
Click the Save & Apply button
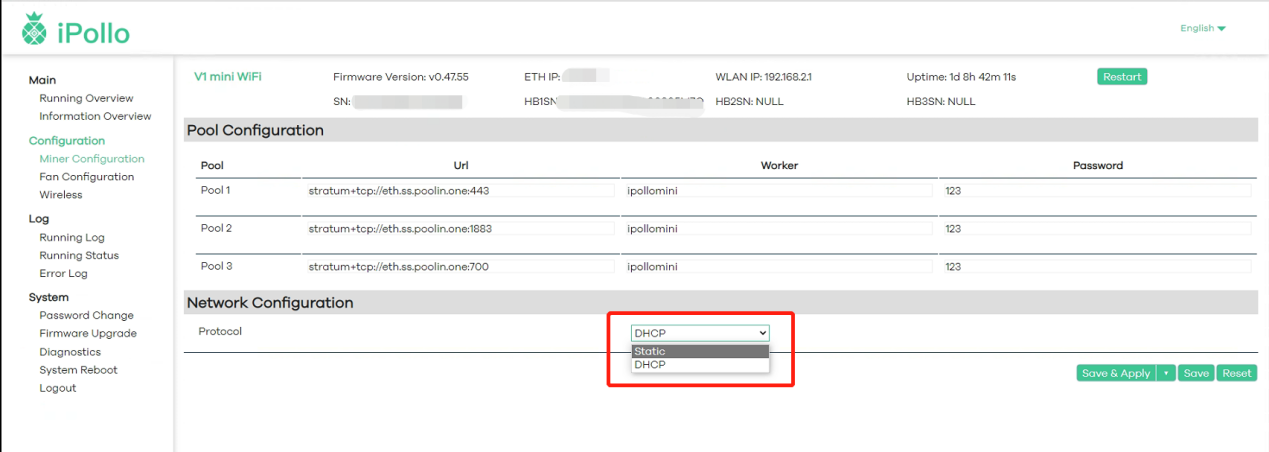click(1115, 373)
